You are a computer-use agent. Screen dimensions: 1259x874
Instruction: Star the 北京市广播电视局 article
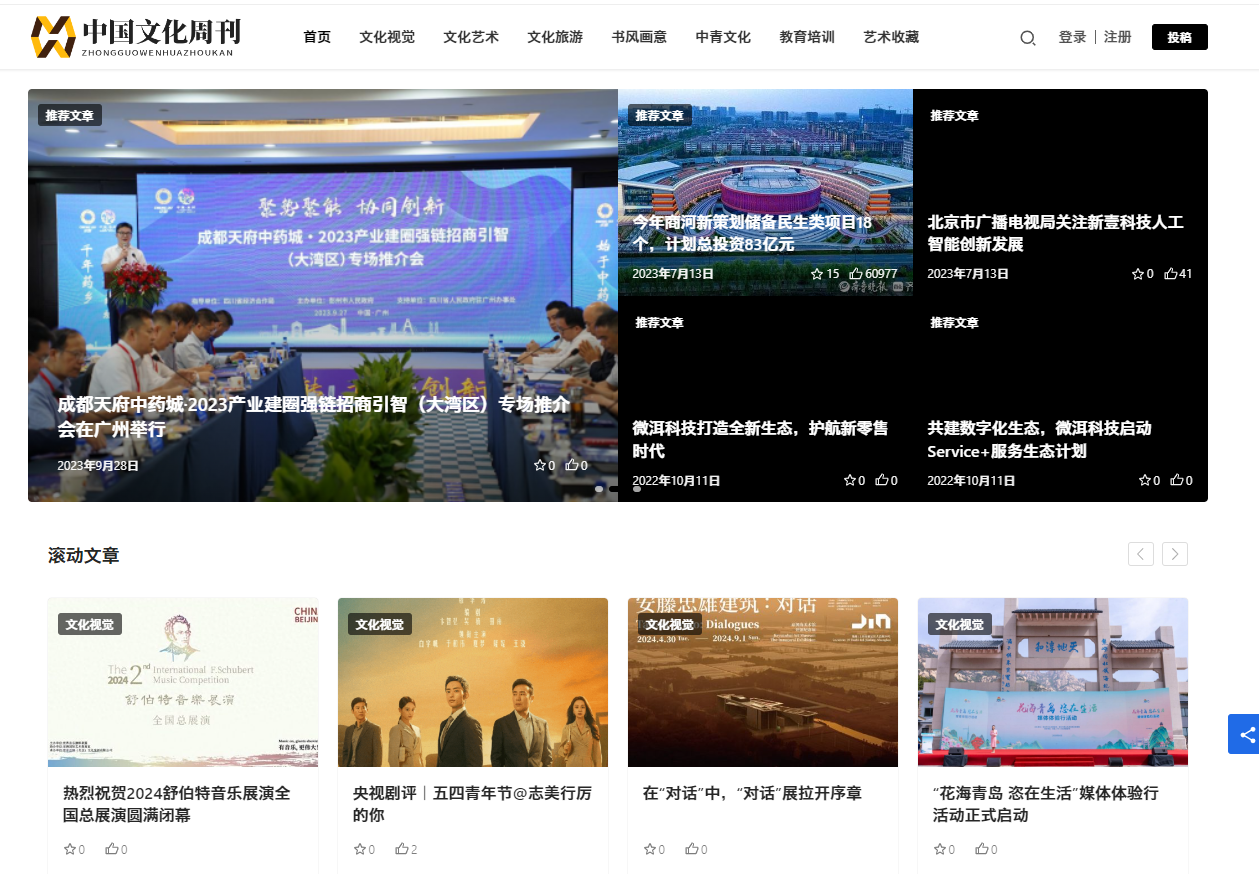pyautogui.click(x=1137, y=273)
